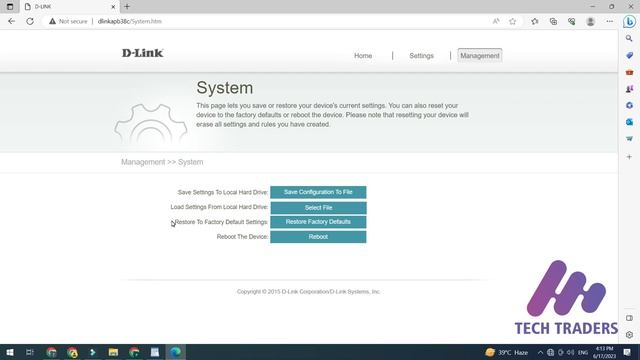640x360 pixels.
Task: Click the Reboot button
Action: coord(318,237)
